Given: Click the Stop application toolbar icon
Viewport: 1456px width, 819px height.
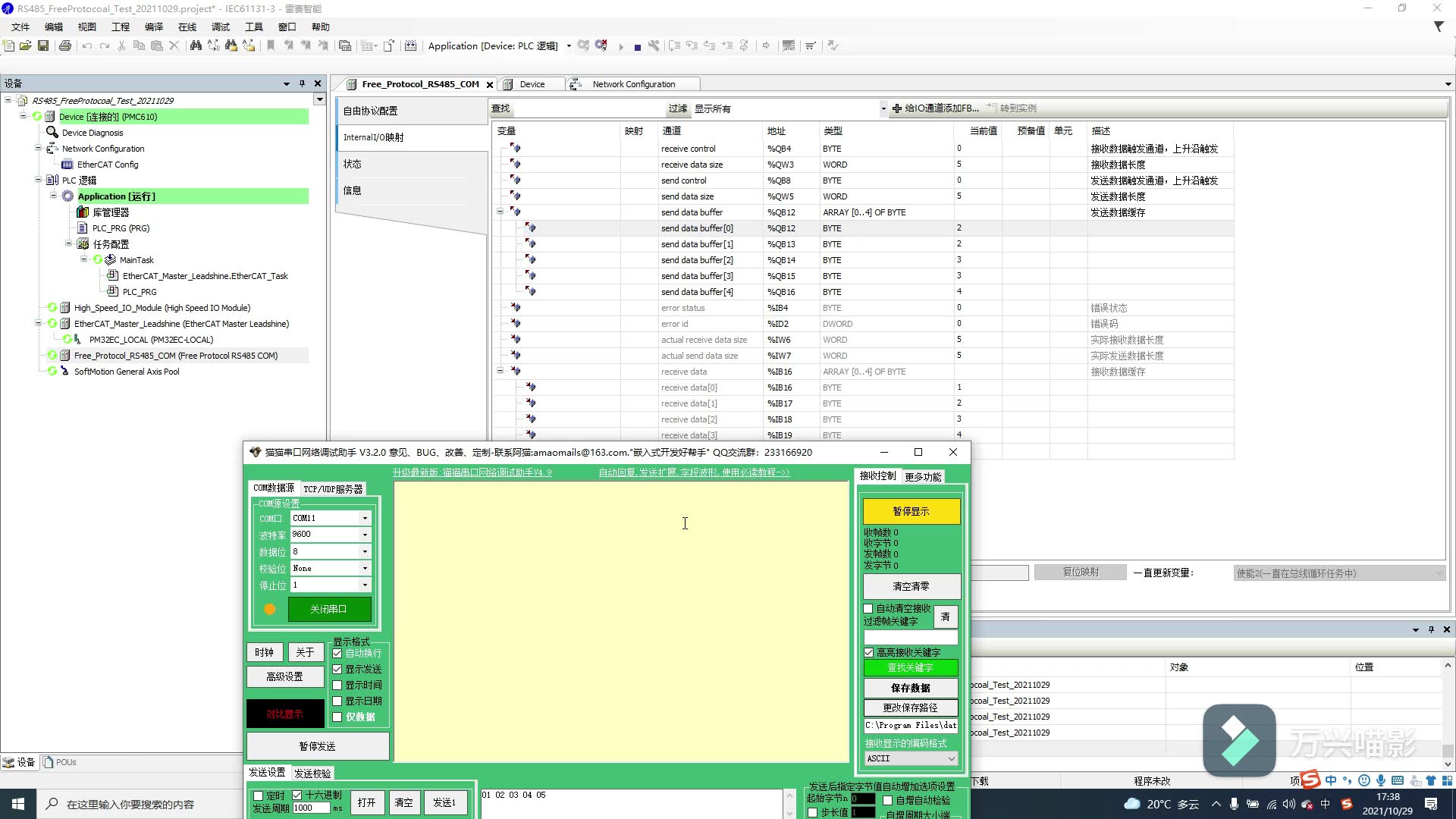Looking at the screenshot, I should coord(637,46).
